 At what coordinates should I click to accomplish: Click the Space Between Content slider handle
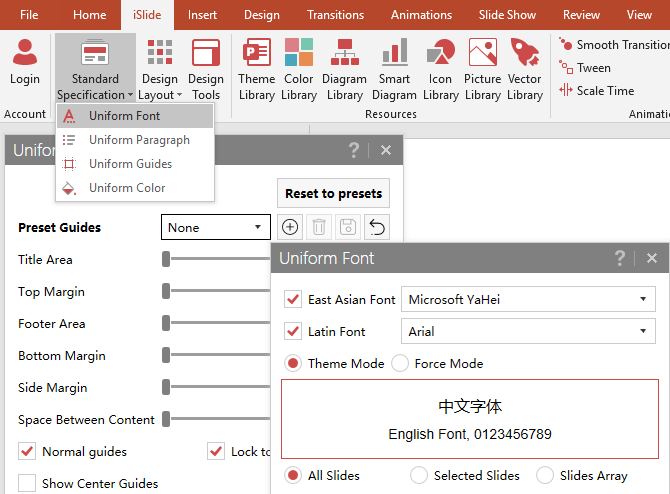tap(166, 419)
